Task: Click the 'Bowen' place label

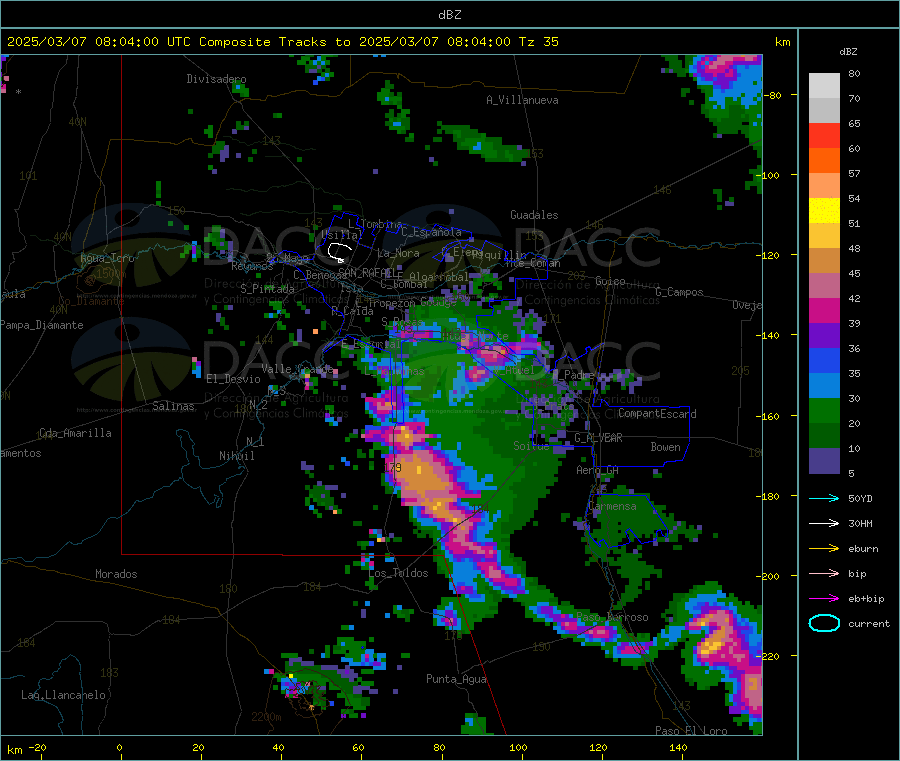Action: (x=665, y=447)
